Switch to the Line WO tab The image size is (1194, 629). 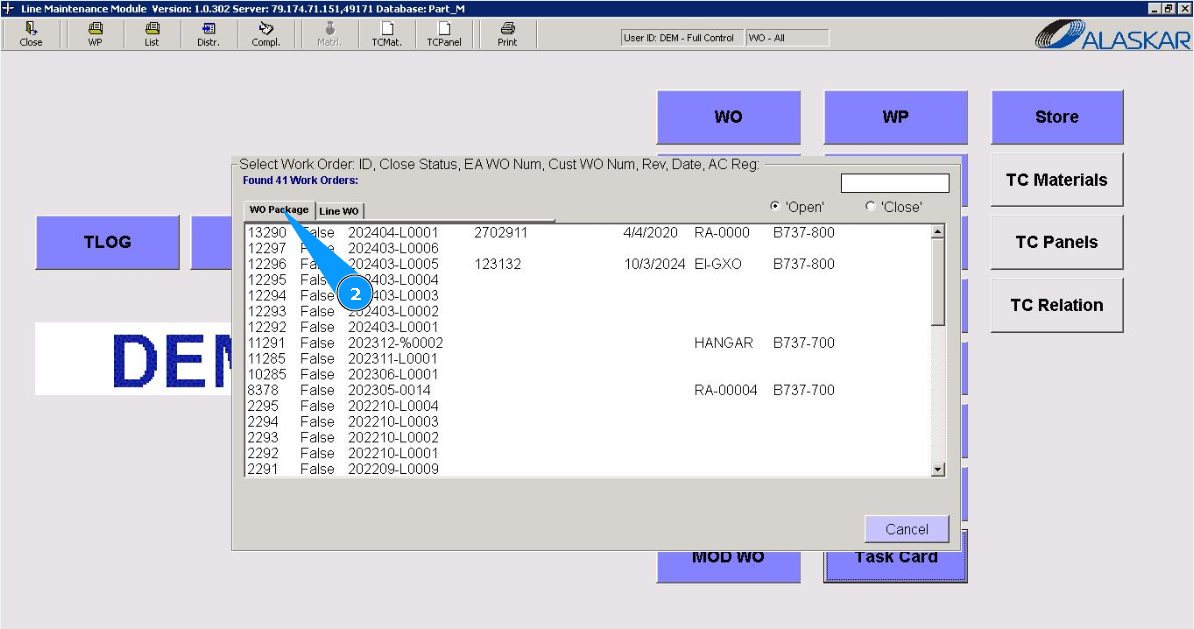click(339, 211)
